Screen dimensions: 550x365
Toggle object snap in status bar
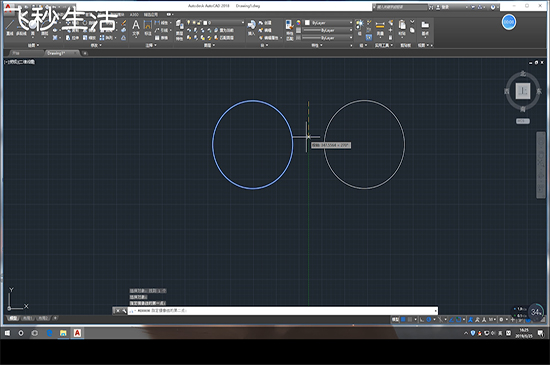458,319
